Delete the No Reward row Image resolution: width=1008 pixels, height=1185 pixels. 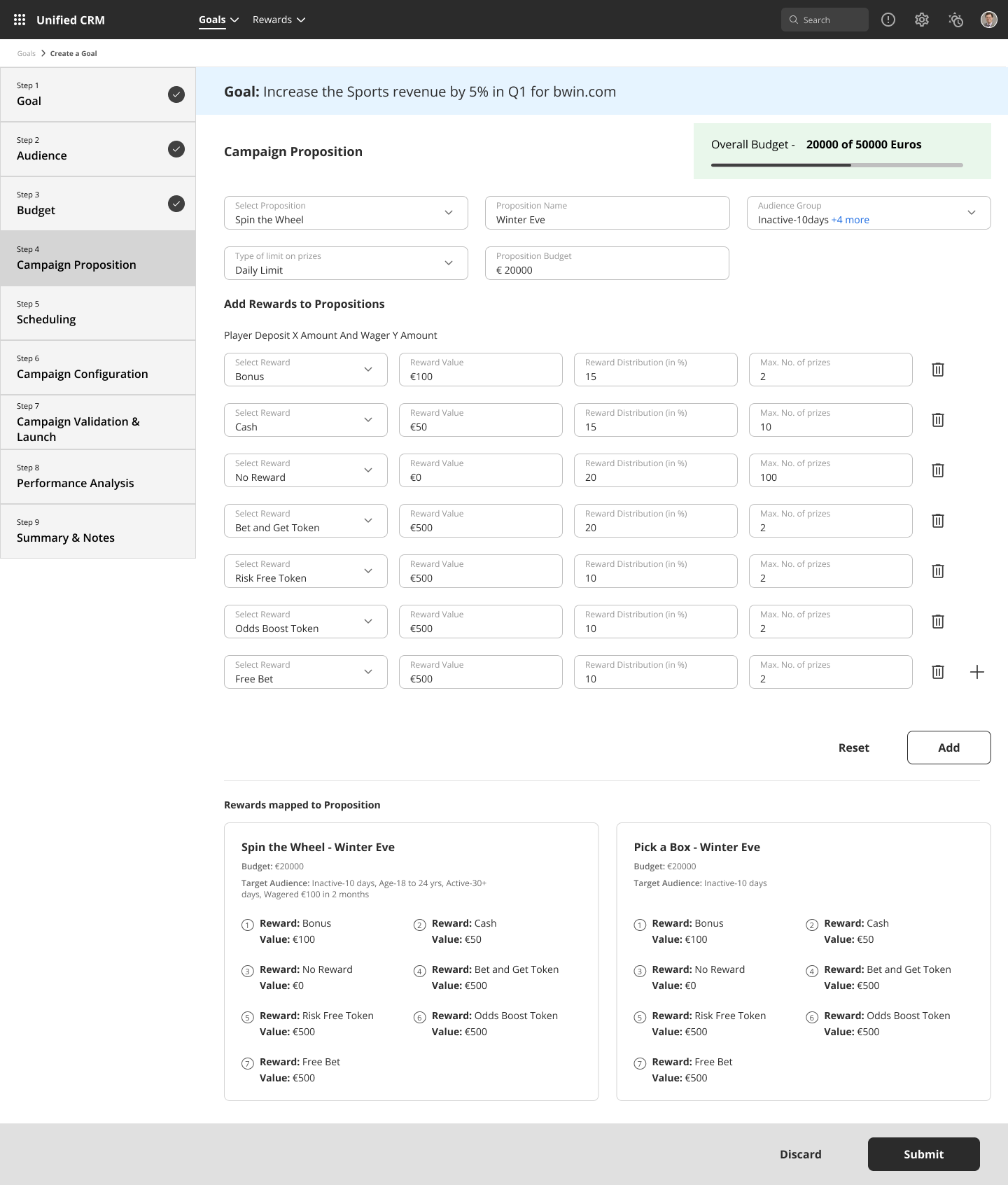938,470
